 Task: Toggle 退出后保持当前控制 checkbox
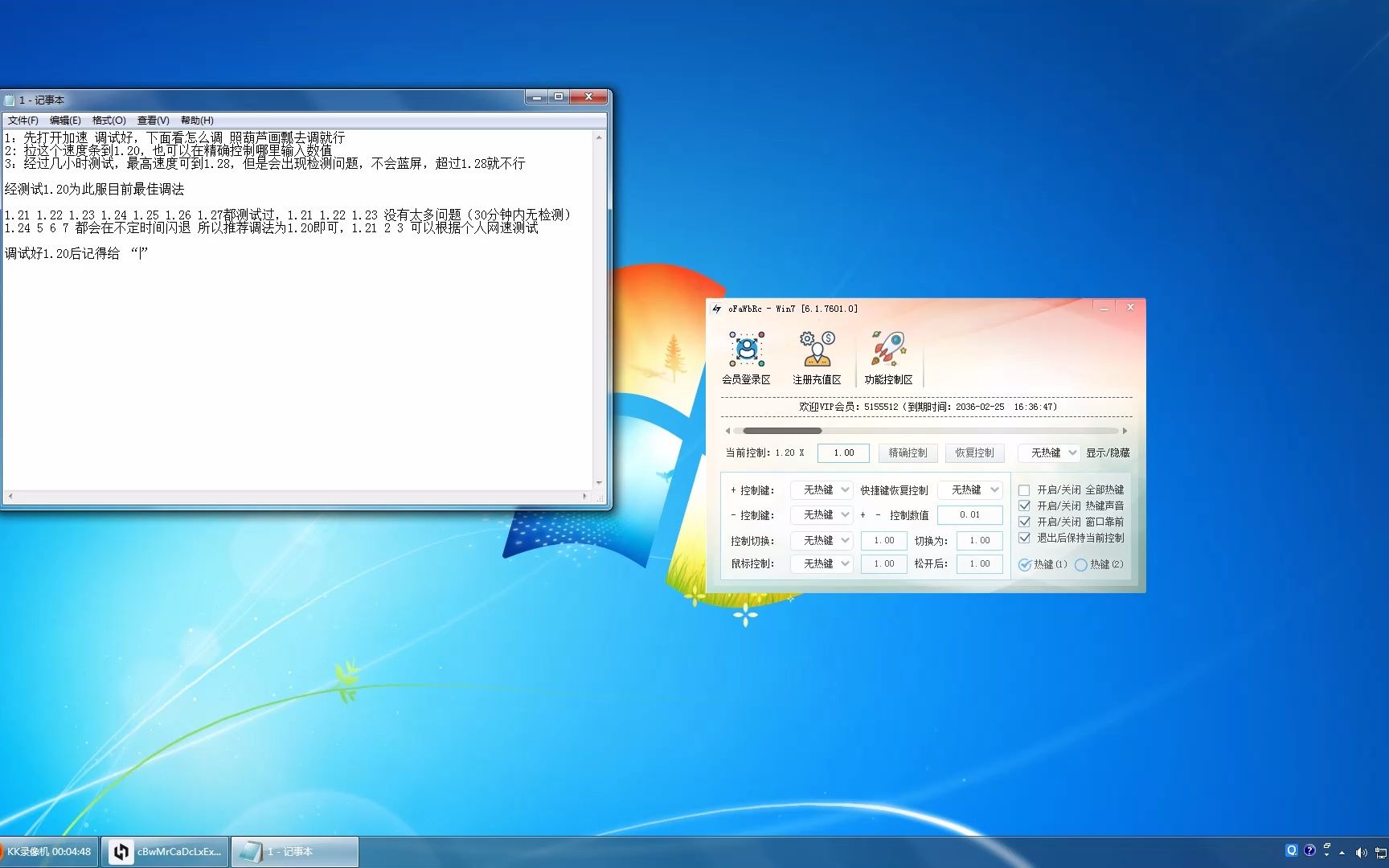1024,538
